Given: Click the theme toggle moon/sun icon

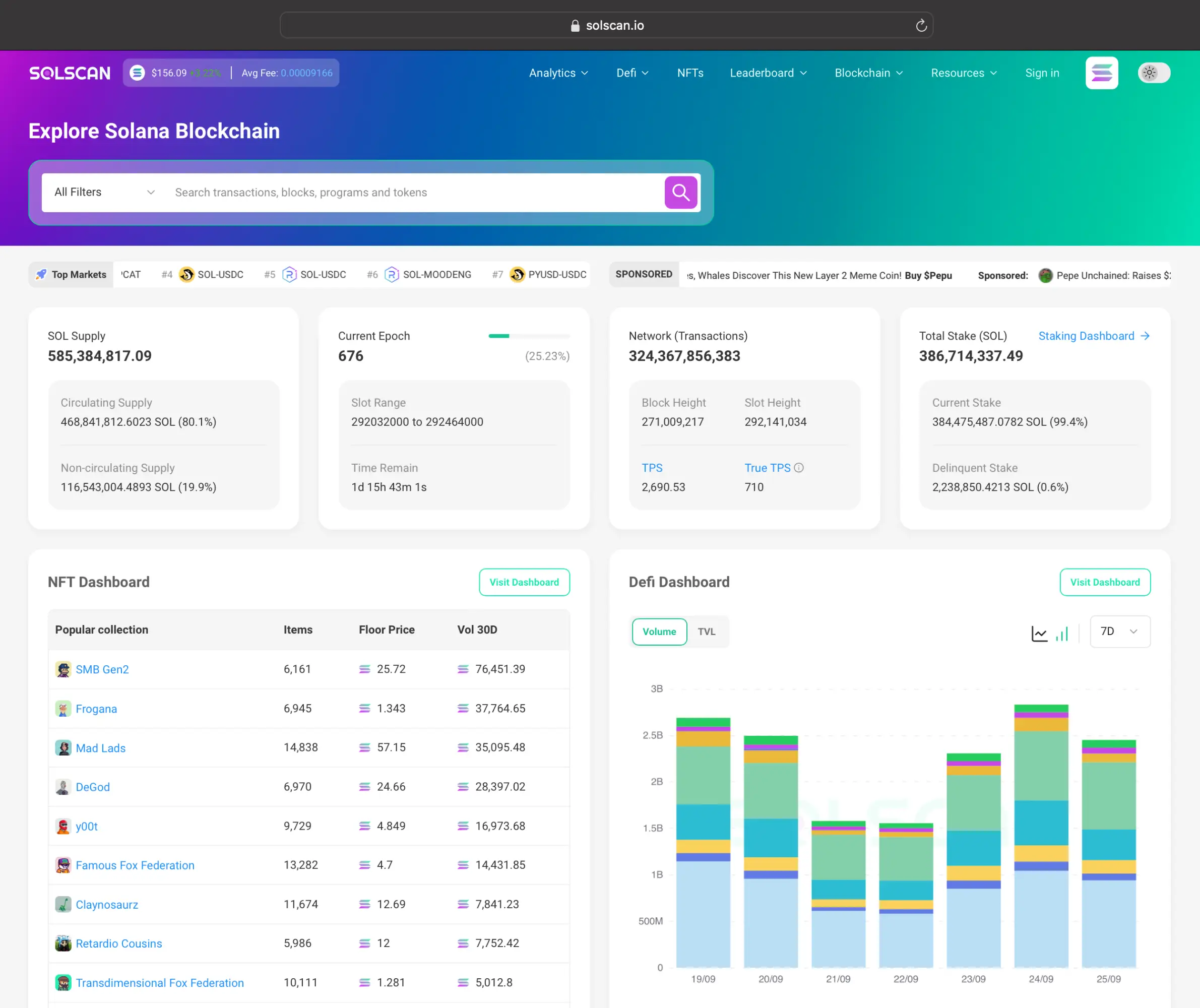Looking at the screenshot, I should (1153, 72).
